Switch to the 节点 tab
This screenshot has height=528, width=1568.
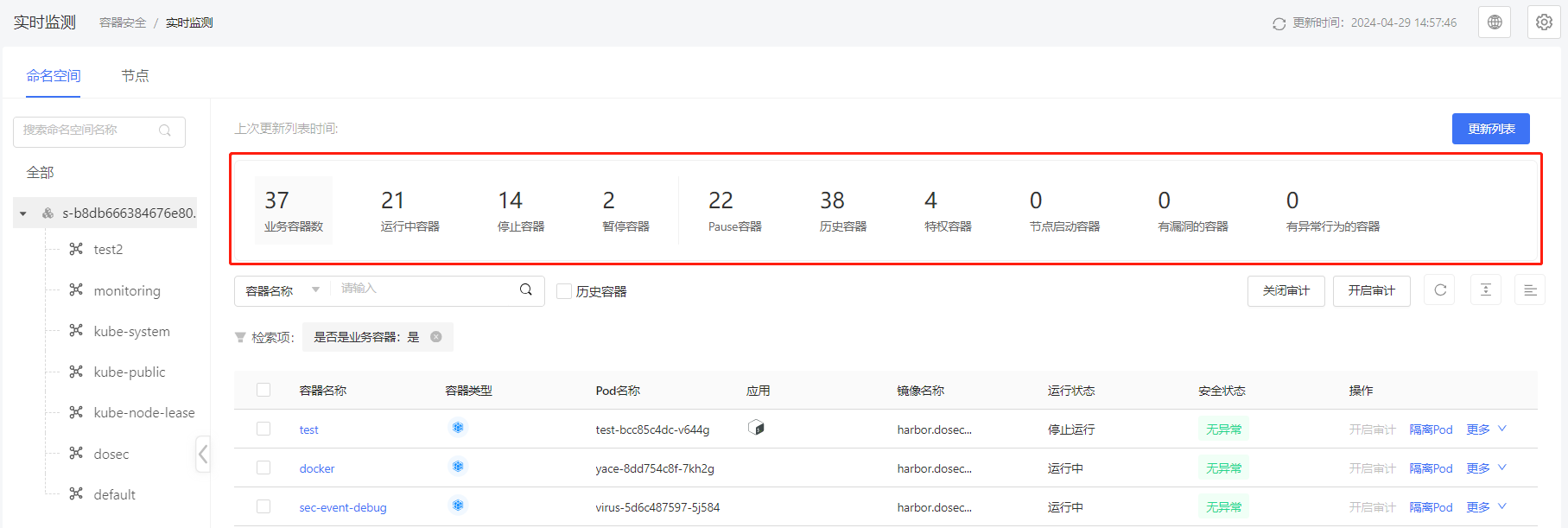(x=135, y=76)
